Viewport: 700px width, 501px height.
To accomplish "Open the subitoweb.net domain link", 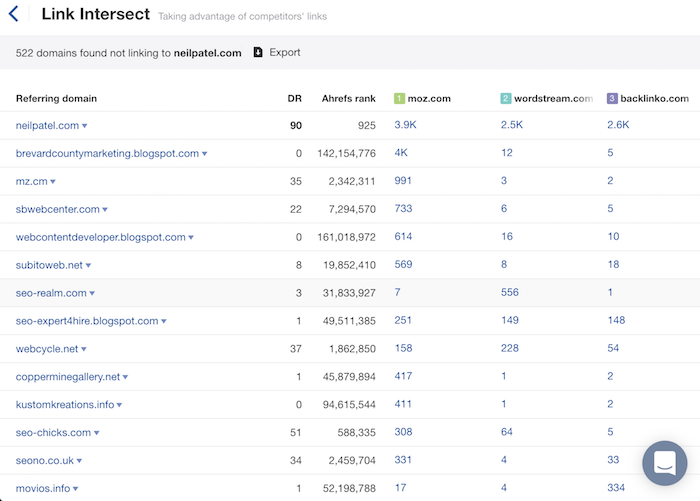I will click(49, 265).
